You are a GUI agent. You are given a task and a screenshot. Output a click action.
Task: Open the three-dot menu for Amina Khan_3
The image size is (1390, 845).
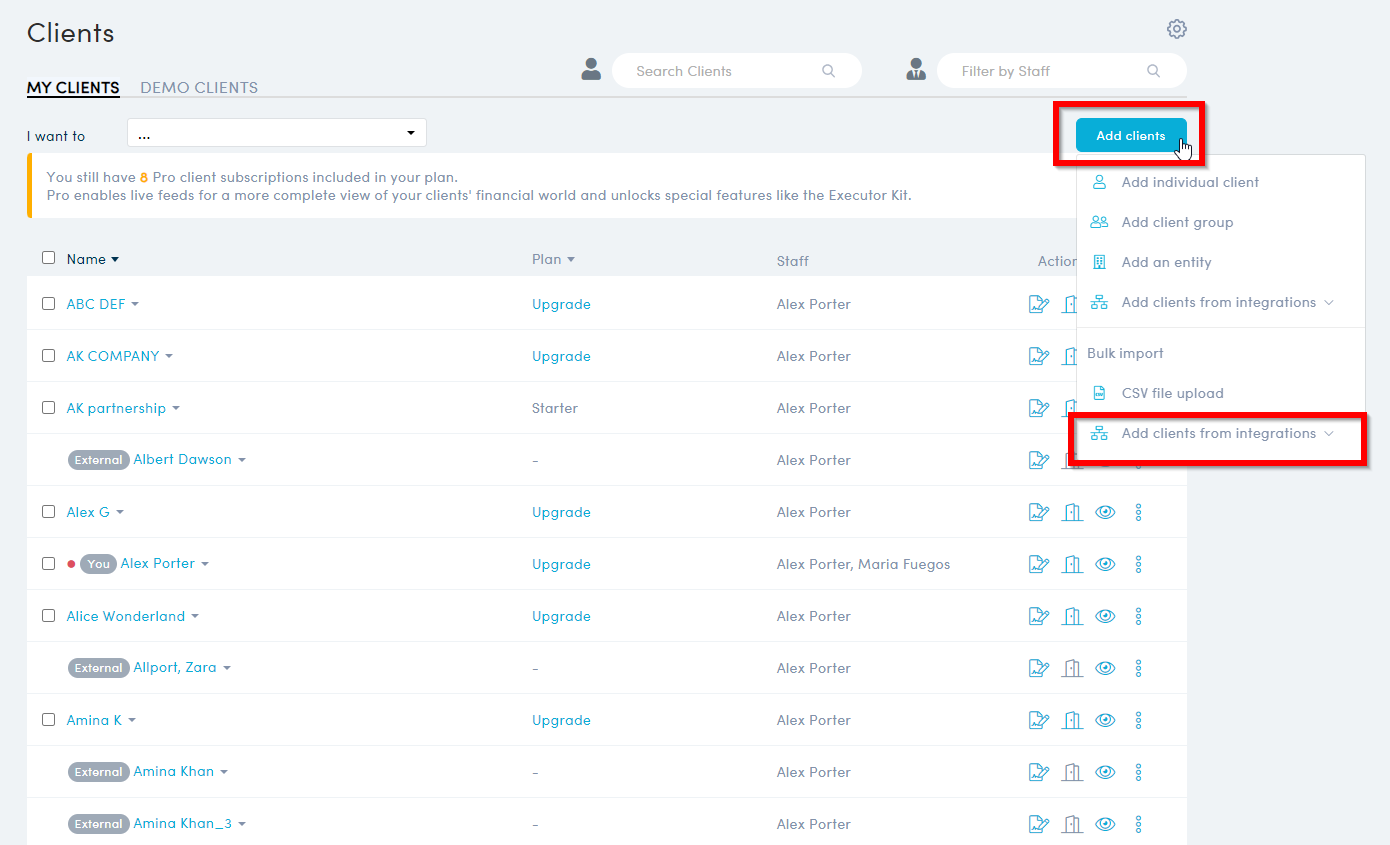(1138, 824)
